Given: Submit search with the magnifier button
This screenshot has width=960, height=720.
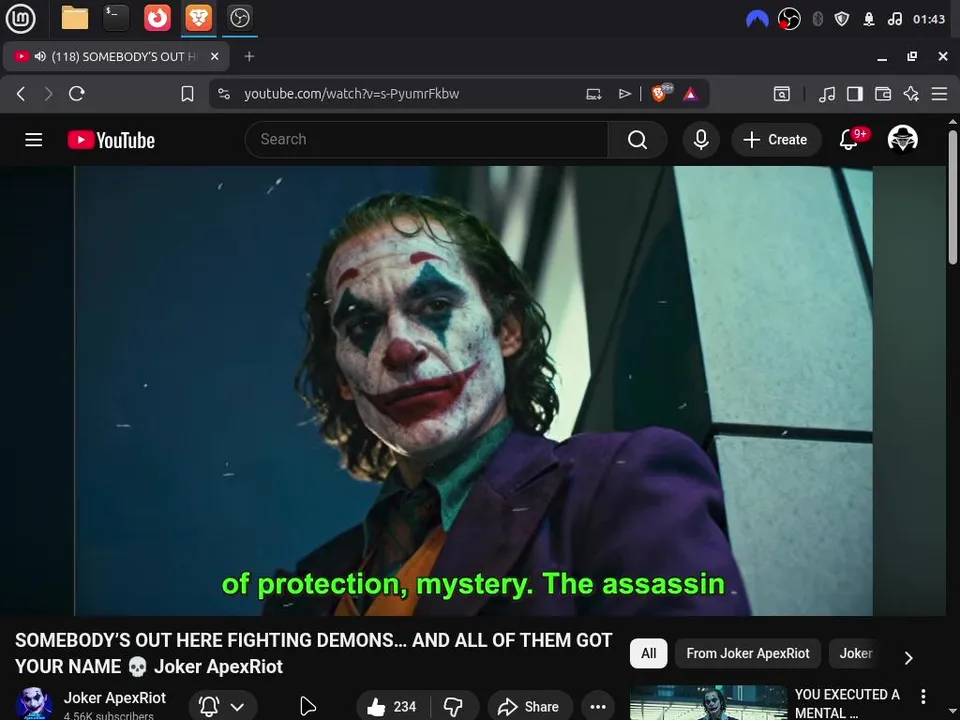Looking at the screenshot, I should point(637,140).
